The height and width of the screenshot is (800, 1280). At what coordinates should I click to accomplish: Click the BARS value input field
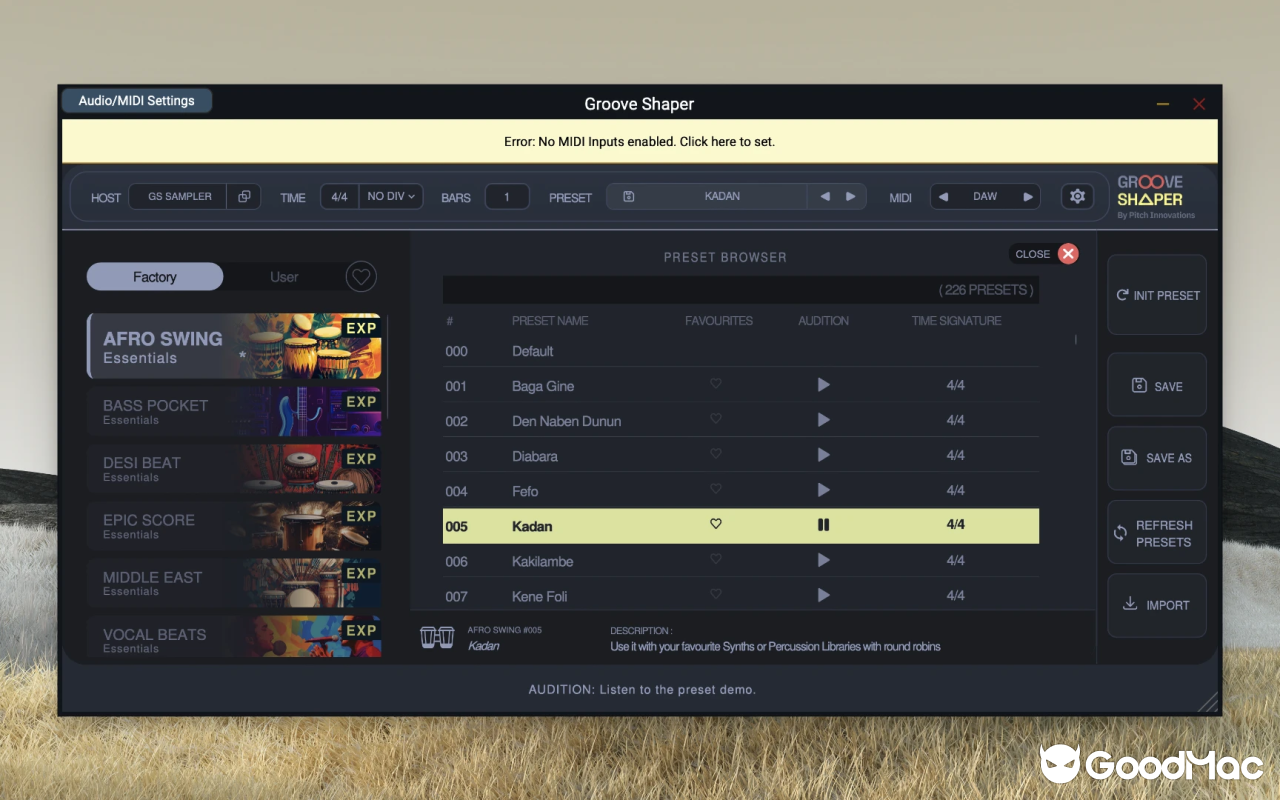507,196
